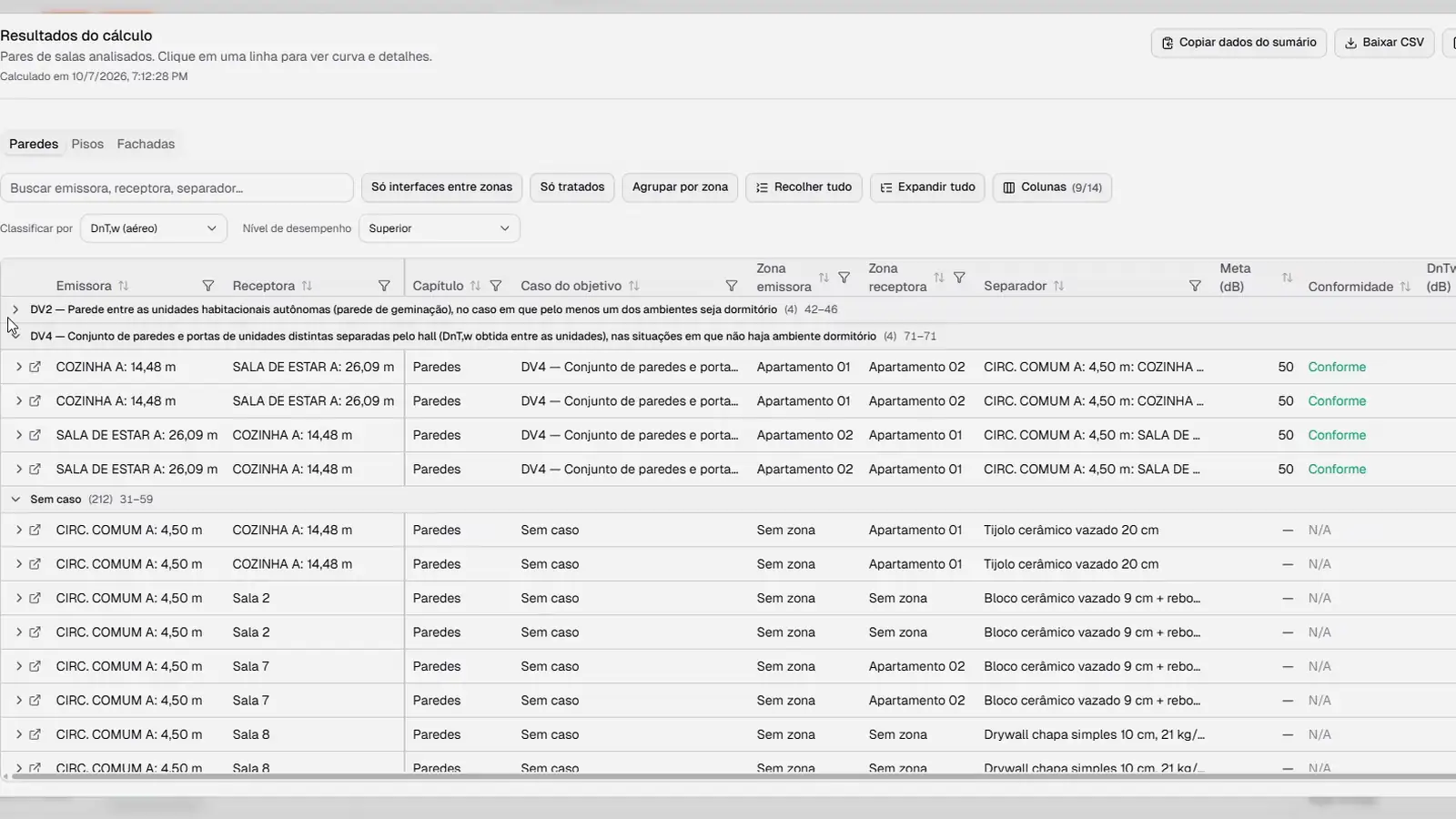Toggle the Só tratados filter
The image size is (1456, 819).
click(x=572, y=187)
